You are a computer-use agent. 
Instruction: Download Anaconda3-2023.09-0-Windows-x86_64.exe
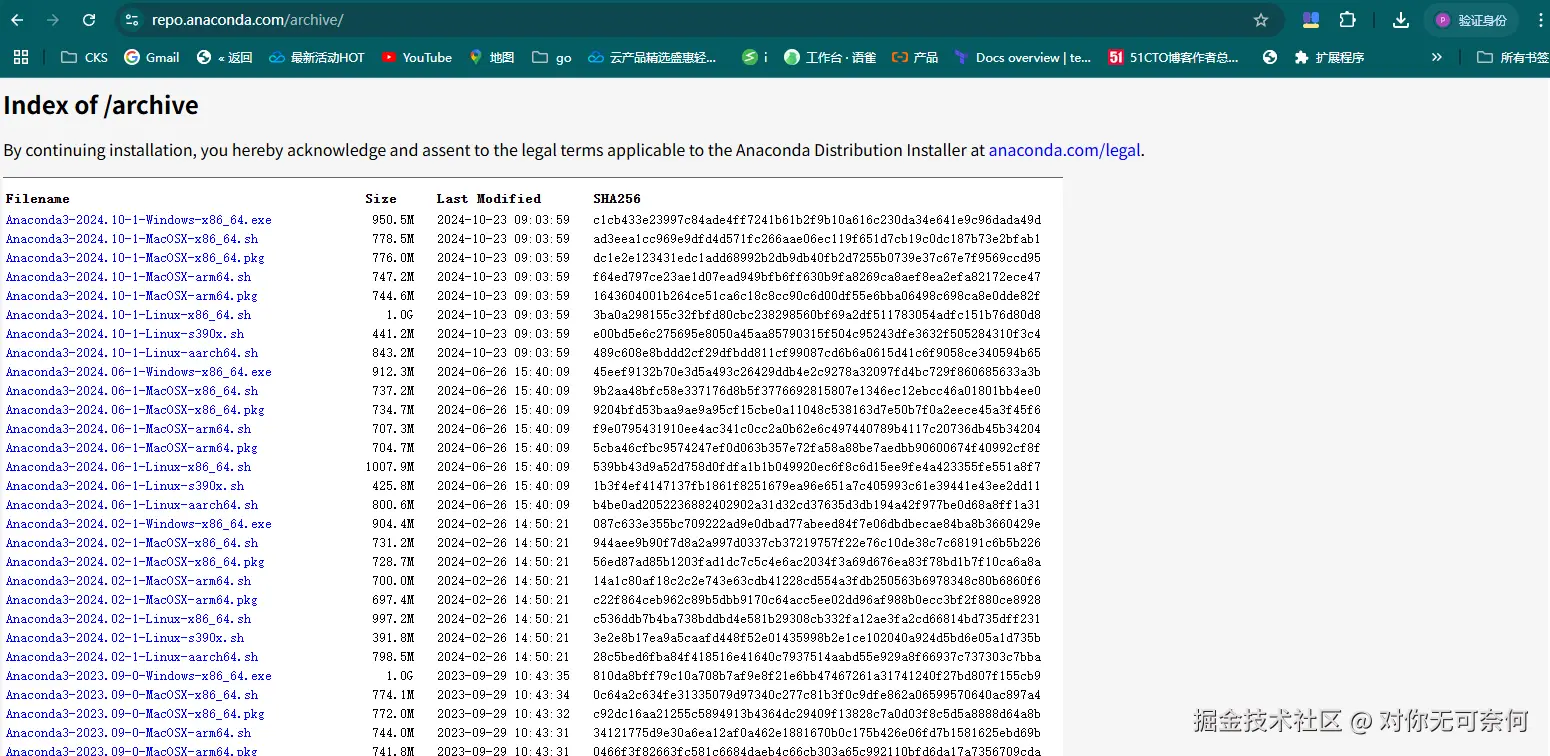[139, 676]
